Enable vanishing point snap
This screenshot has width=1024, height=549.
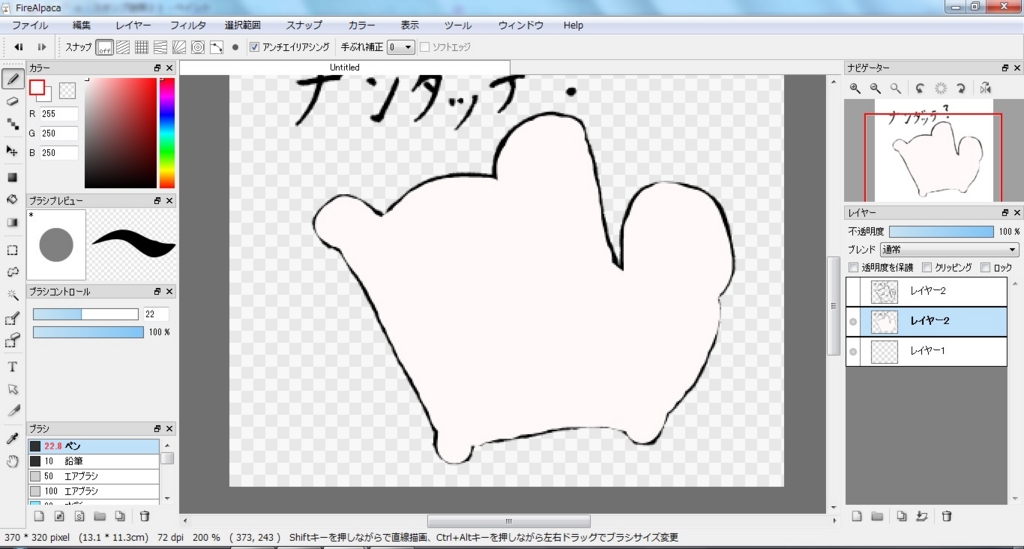point(160,47)
